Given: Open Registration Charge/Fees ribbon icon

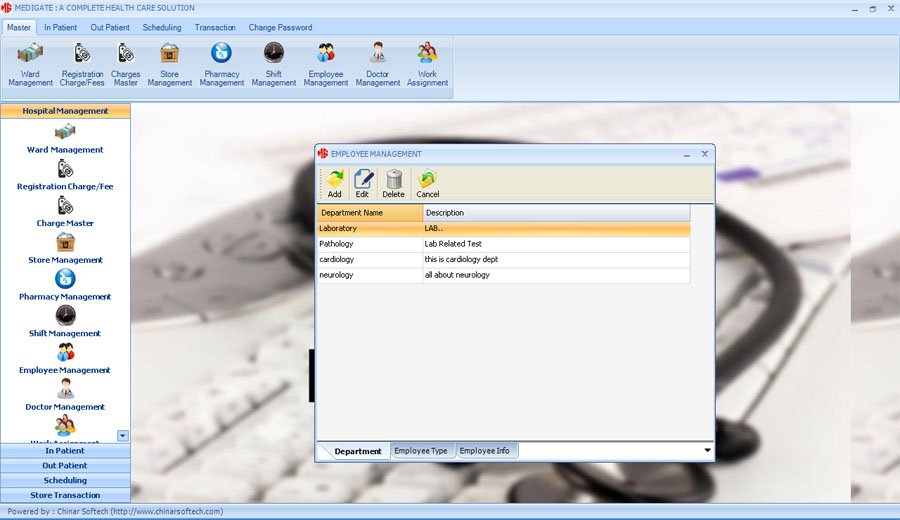Looking at the screenshot, I should tap(82, 65).
